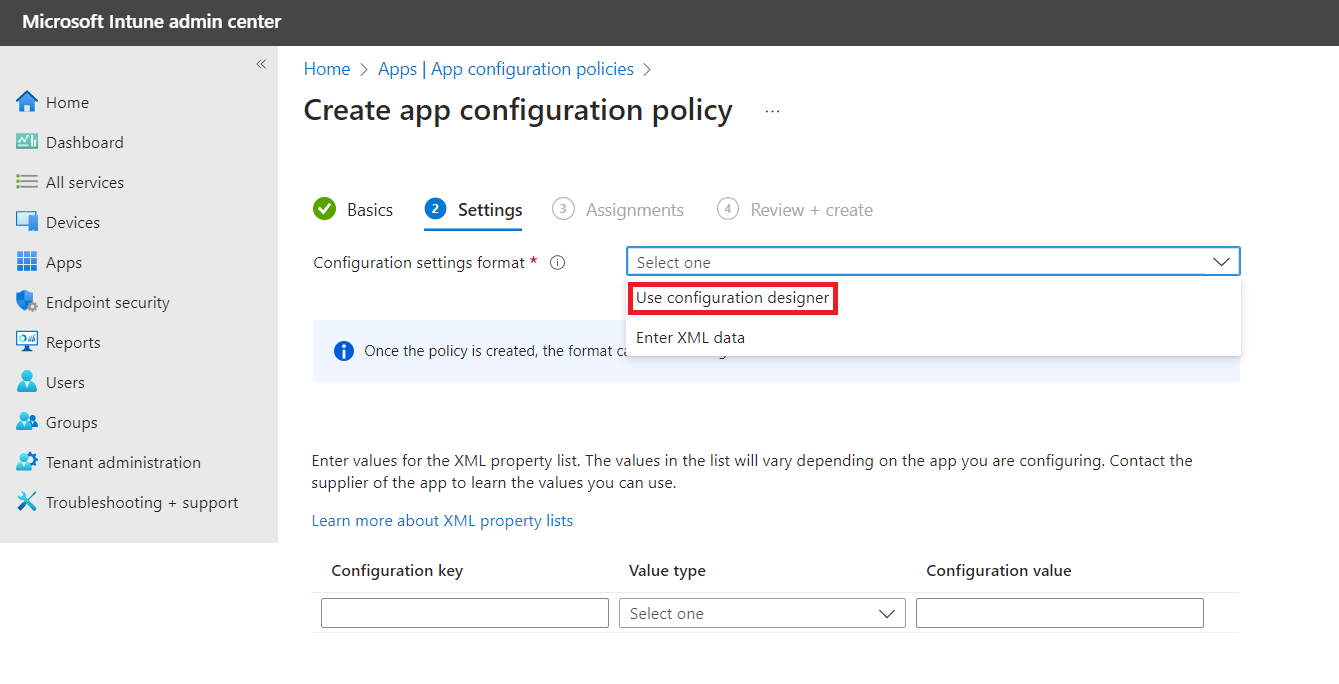1339x684 pixels.
Task: Switch to the Basics step tab
Action: click(354, 210)
